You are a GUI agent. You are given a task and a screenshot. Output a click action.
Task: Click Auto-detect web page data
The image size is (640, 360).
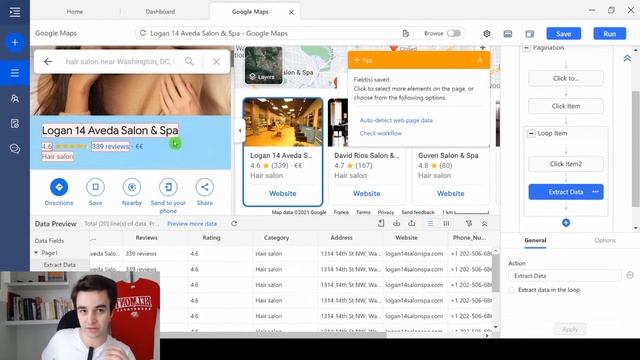pyautogui.click(x=396, y=120)
